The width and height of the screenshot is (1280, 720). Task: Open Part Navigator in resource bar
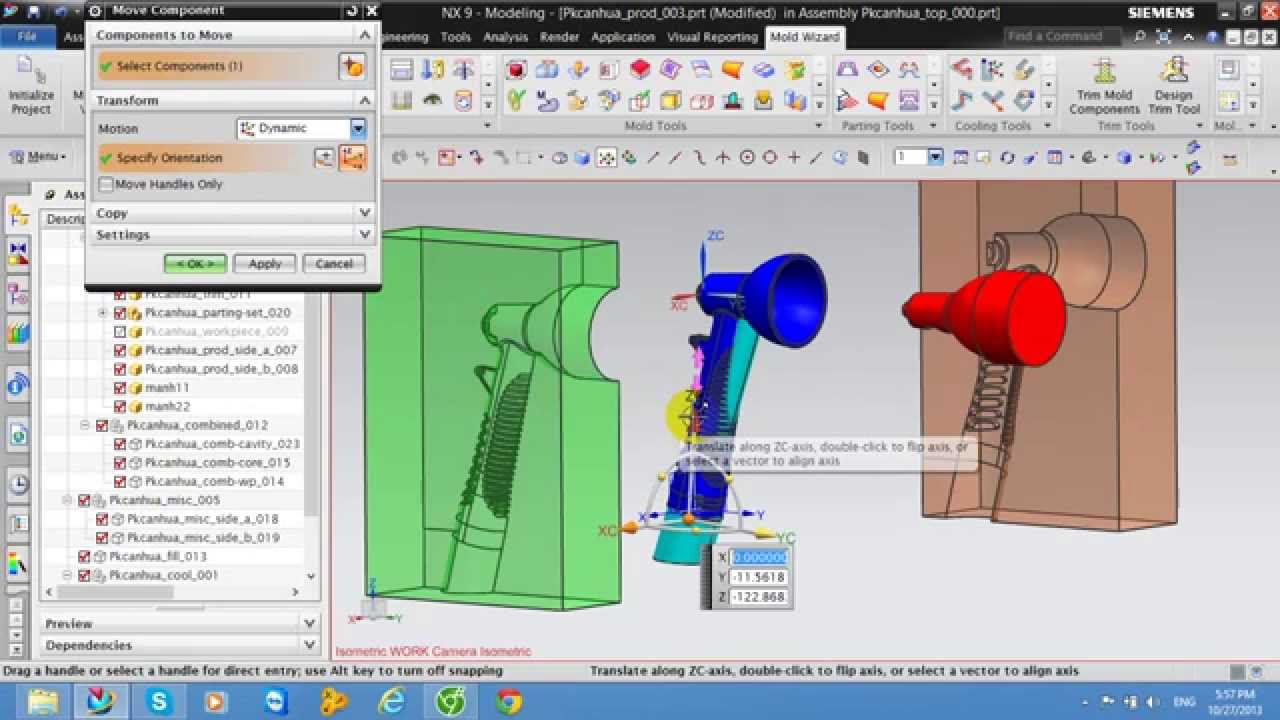pos(18,294)
